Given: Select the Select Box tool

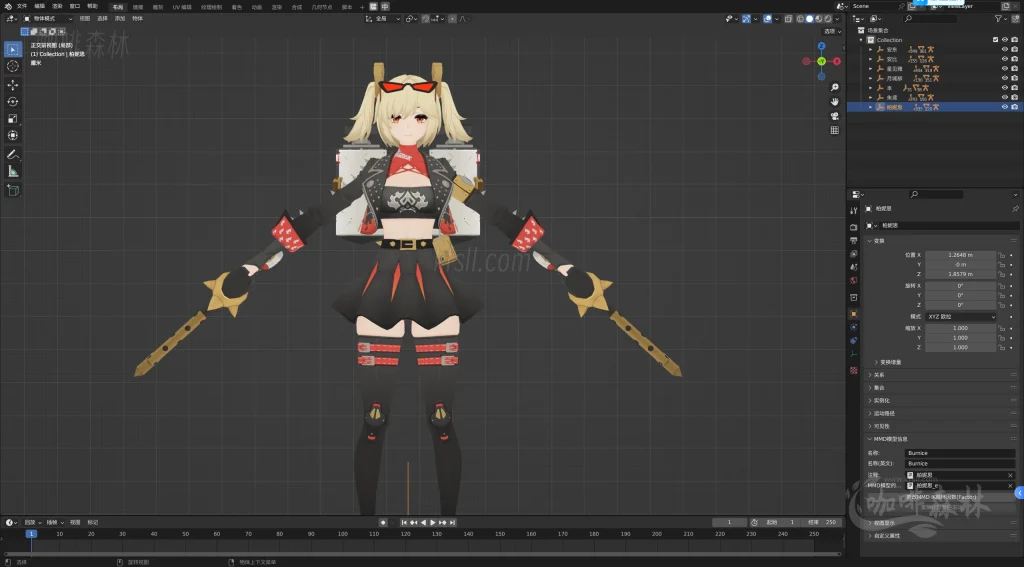Looking at the screenshot, I should click(12, 49).
